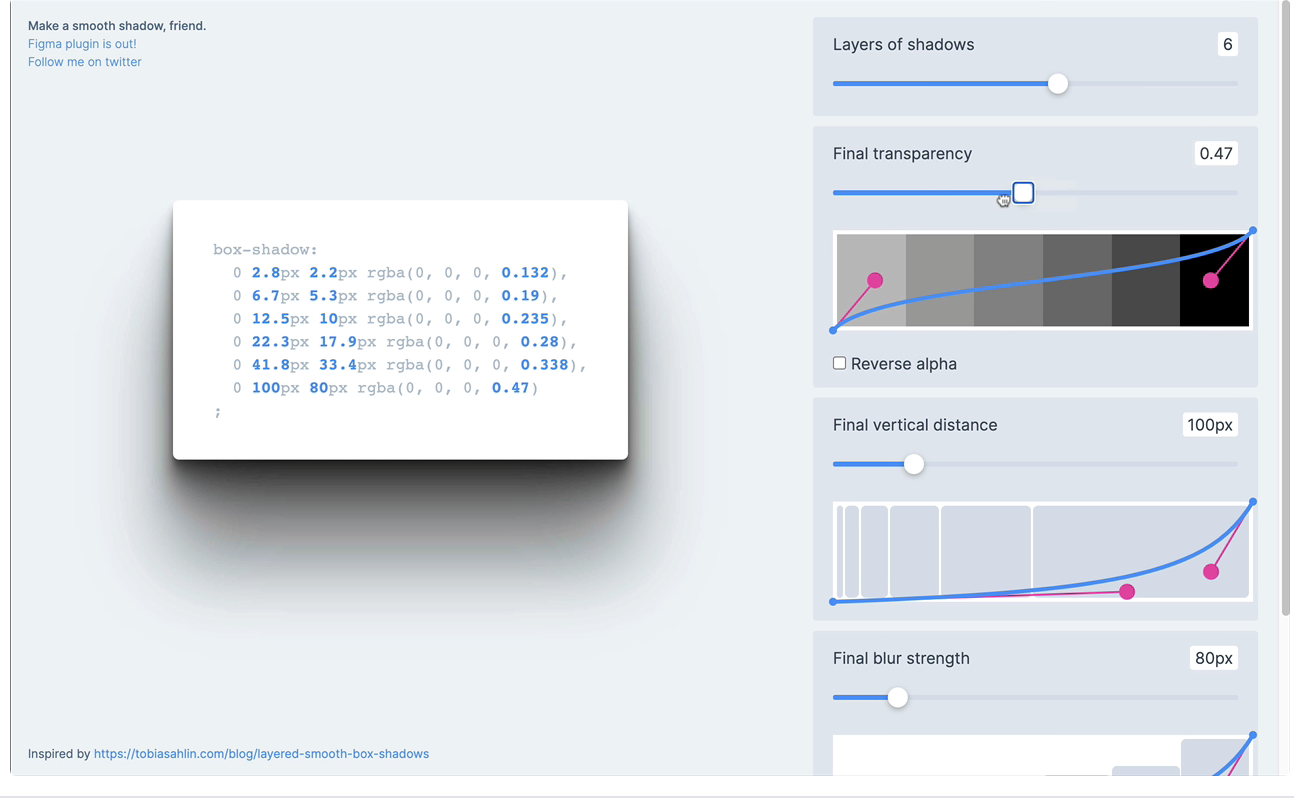
Task: Click the 0.28 alpha value in code
Action: 540,342
